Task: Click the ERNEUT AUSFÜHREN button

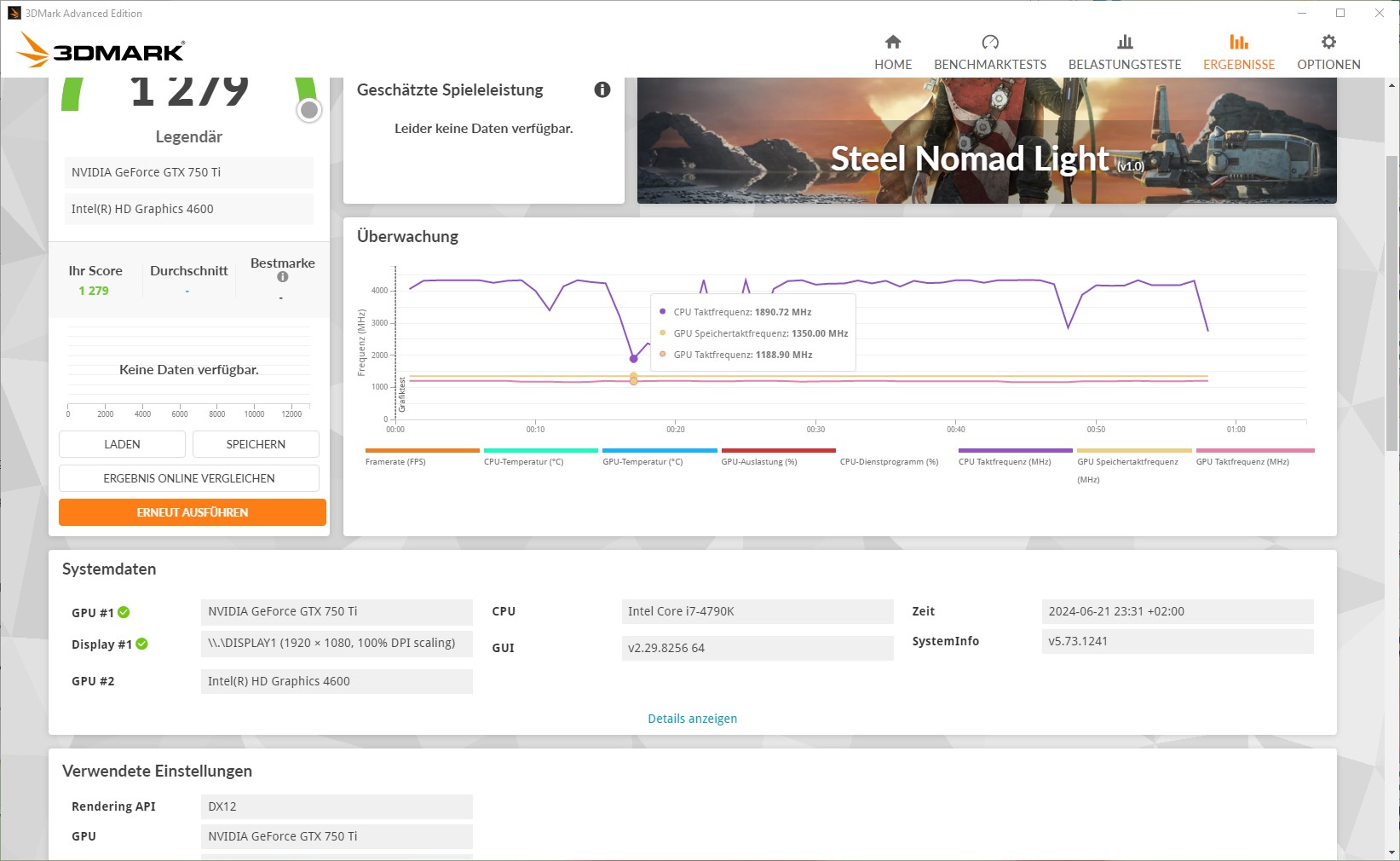Action: tap(193, 512)
